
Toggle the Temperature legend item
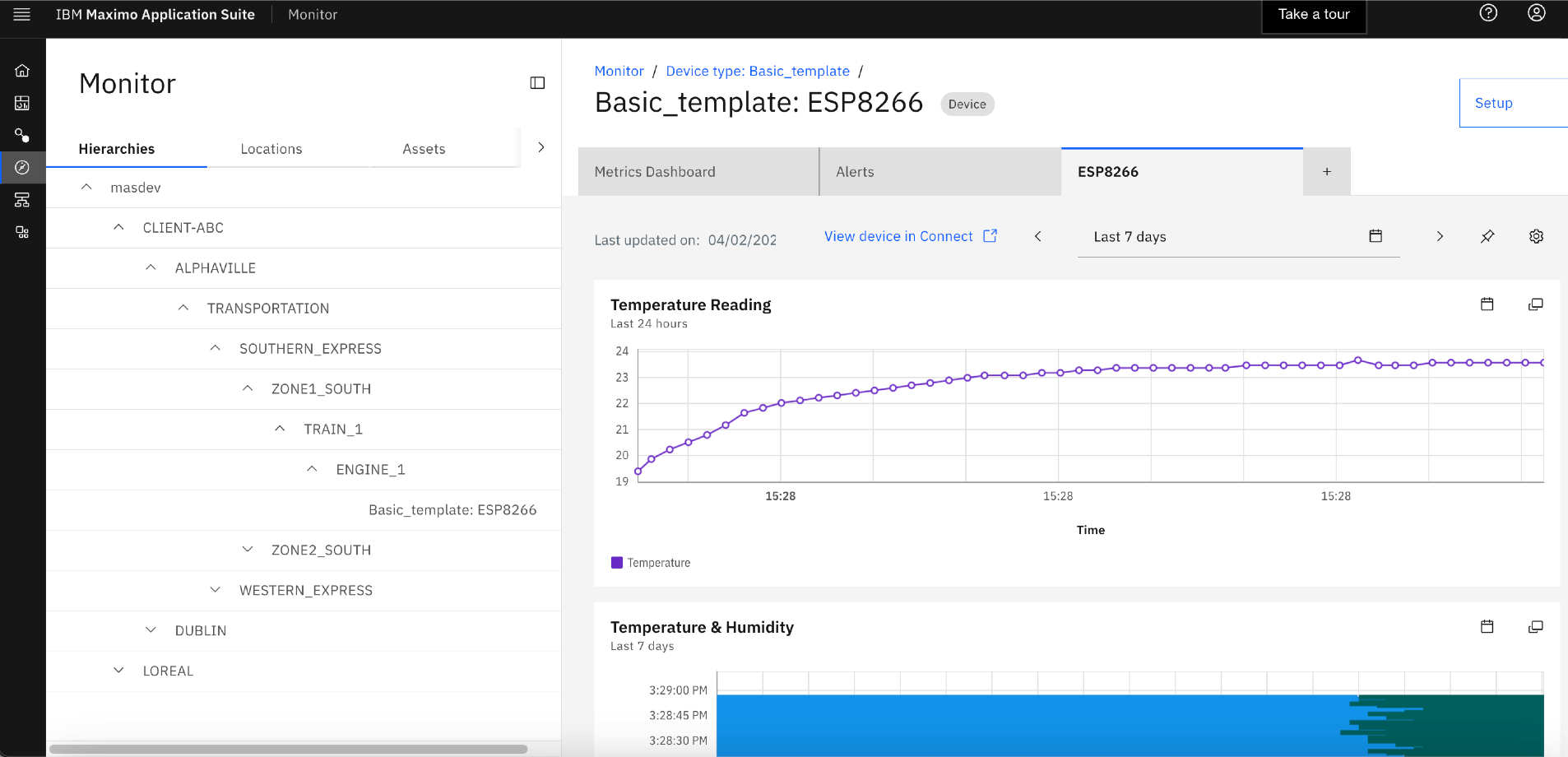(x=651, y=563)
